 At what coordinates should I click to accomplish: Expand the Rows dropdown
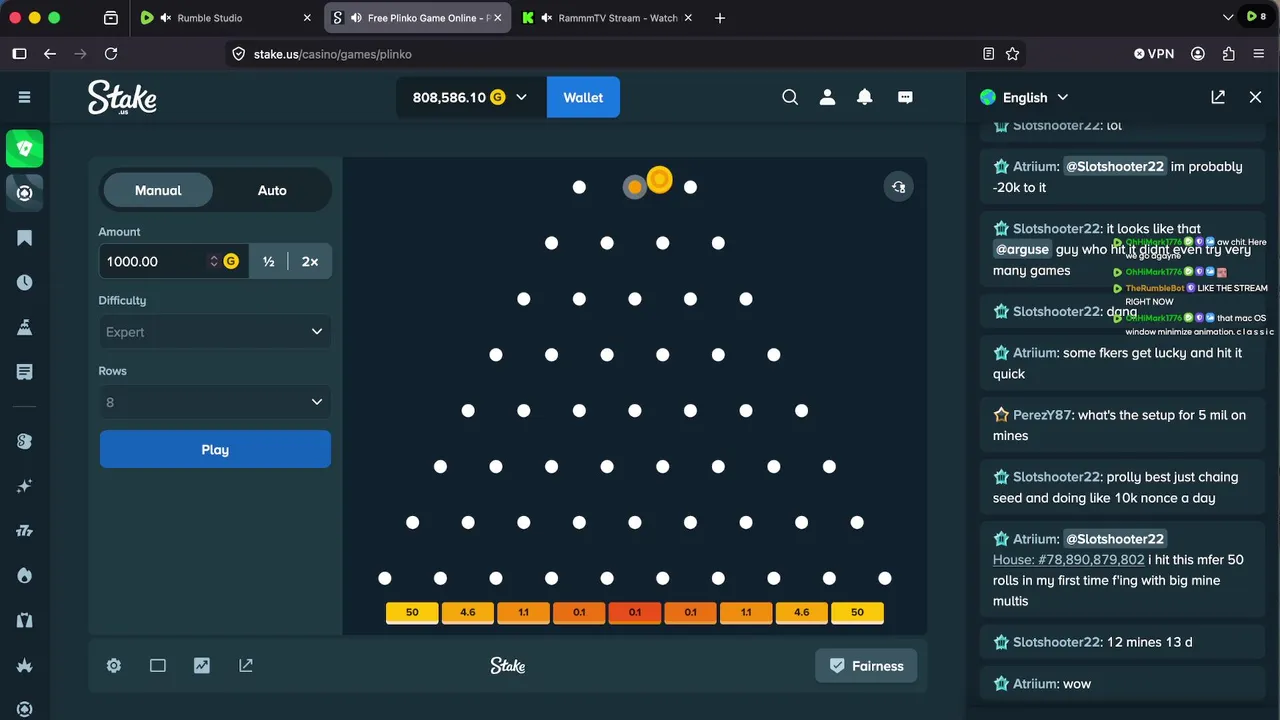(215, 402)
